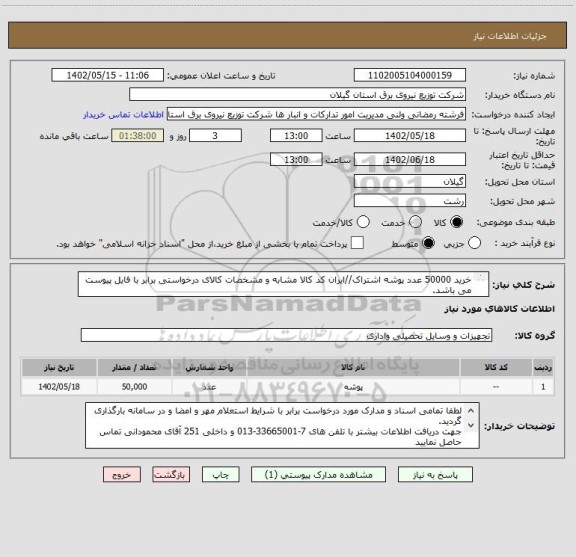Select the خدمت radio button

click(415, 222)
